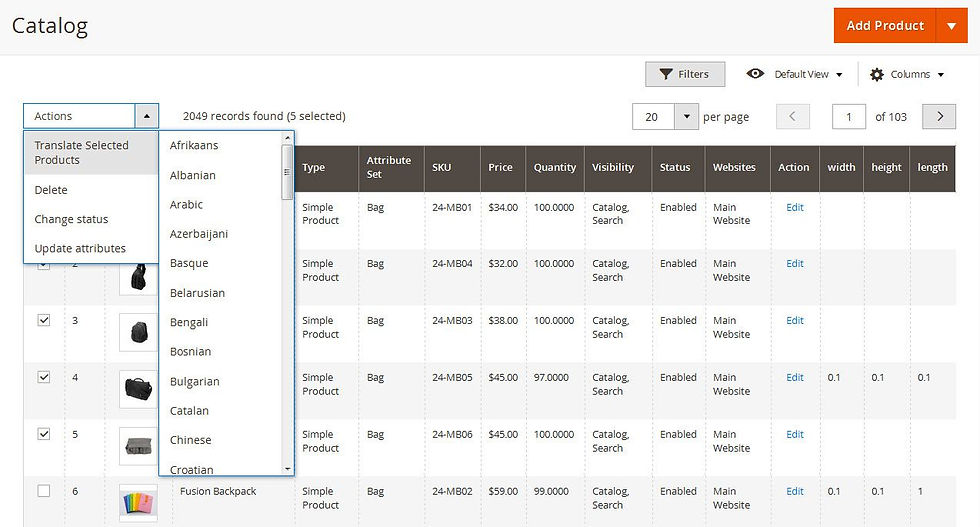980x527 pixels.
Task: Click the page number input field
Action: (x=849, y=116)
